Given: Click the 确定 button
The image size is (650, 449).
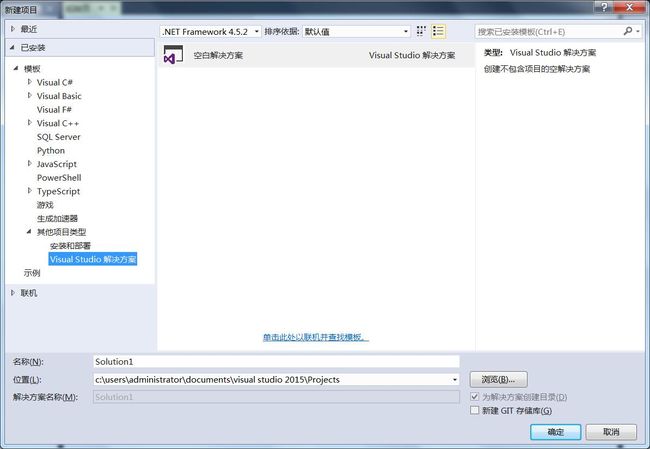Looking at the screenshot, I should (555, 432).
